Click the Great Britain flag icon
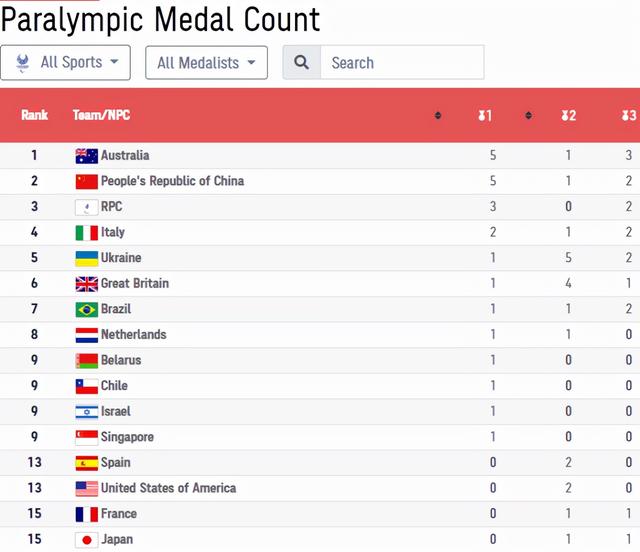640x552 pixels. pyautogui.click(x=86, y=283)
